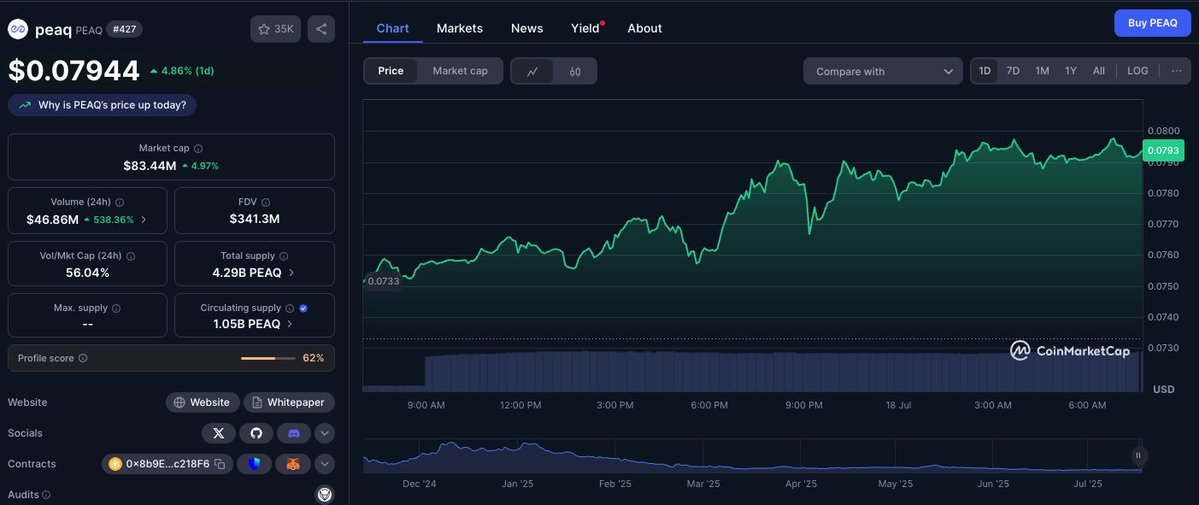Add peaq to watchlist with star button

pyautogui.click(x=275, y=29)
